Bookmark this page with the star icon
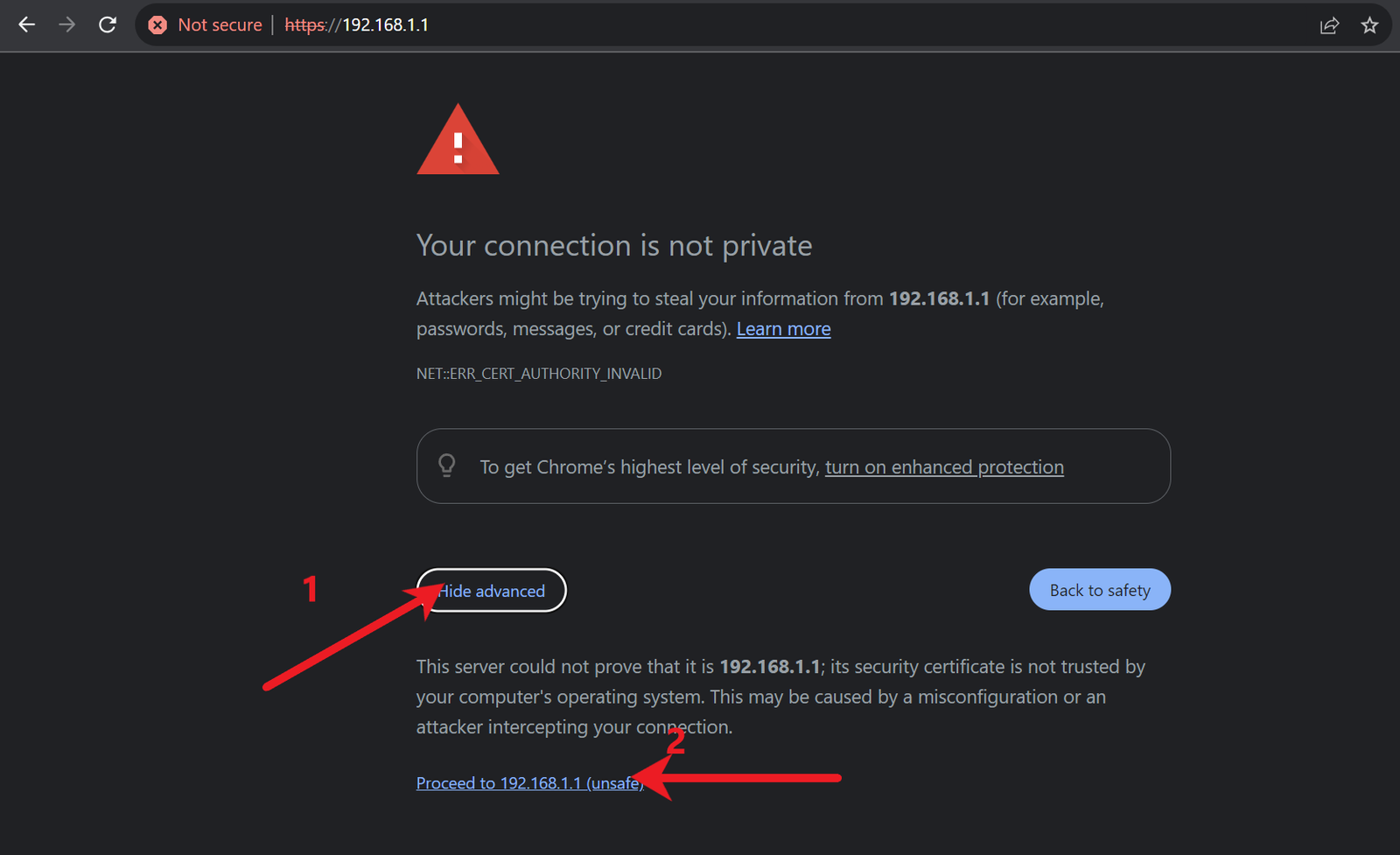This screenshot has width=1400, height=855. click(1369, 25)
